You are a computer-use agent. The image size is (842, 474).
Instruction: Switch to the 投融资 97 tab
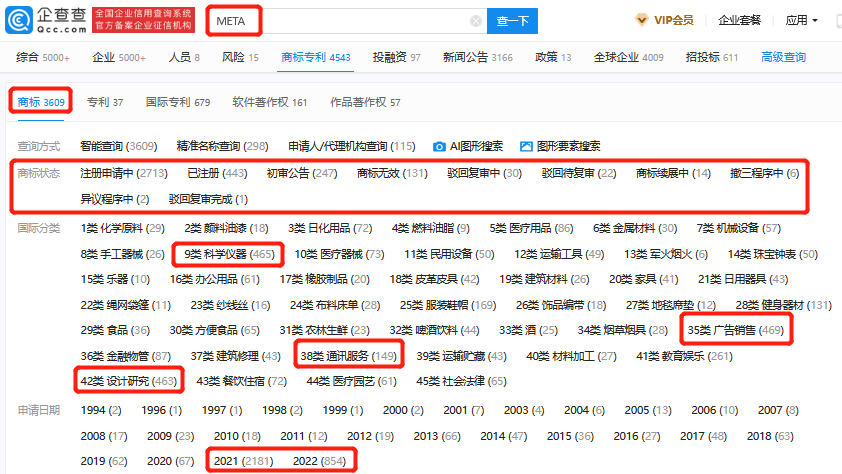(x=396, y=57)
